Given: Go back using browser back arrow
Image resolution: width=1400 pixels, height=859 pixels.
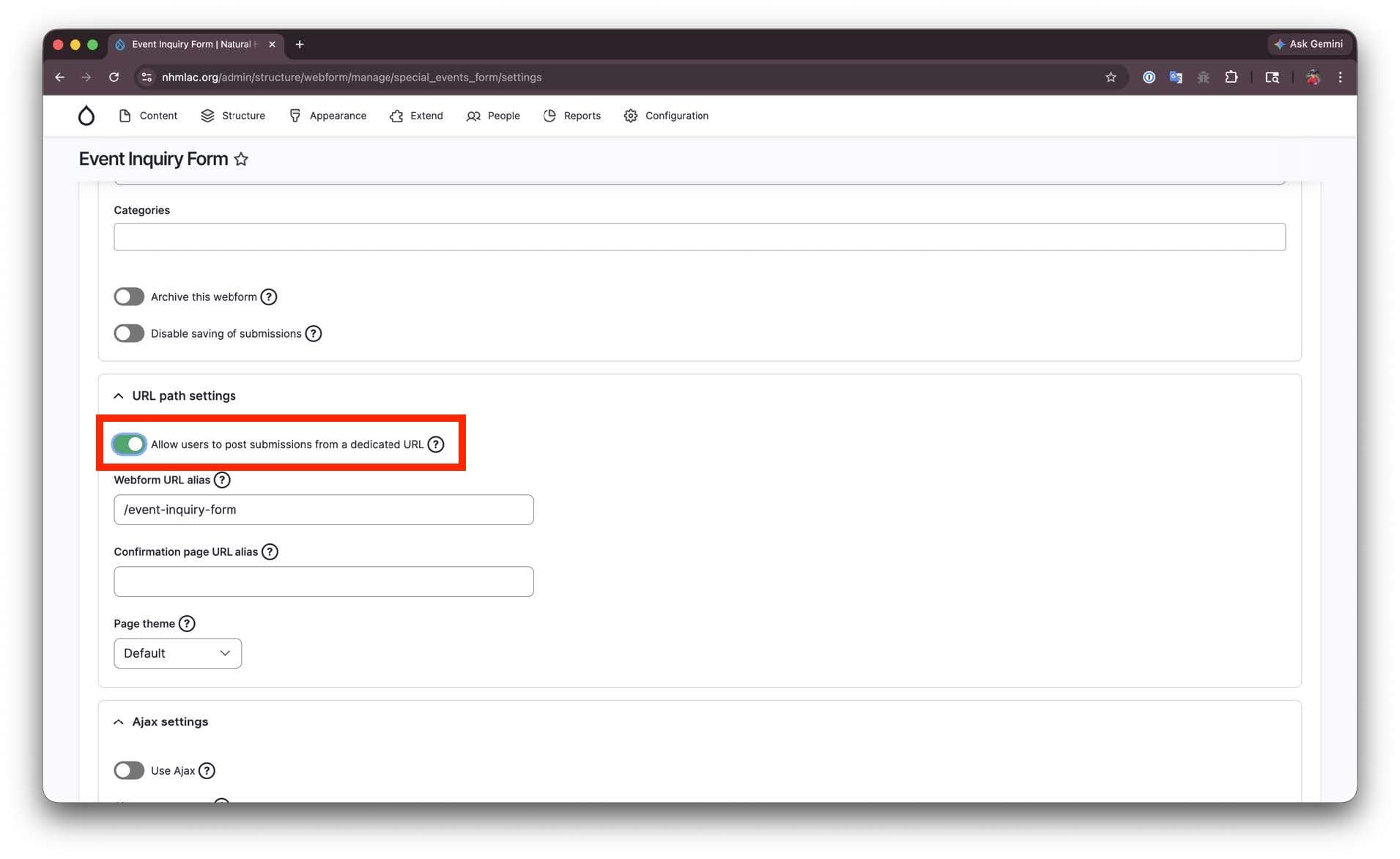Looking at the screenshot, I should tap(60, 77).
